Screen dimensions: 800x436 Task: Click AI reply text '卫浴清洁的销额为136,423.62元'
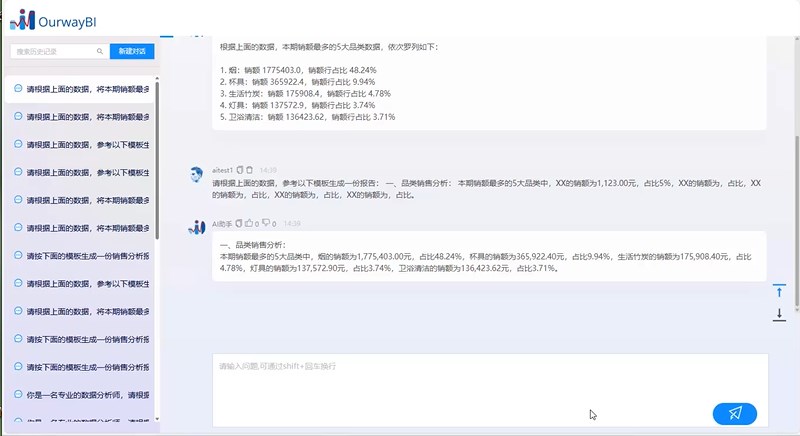pos(454,268)
